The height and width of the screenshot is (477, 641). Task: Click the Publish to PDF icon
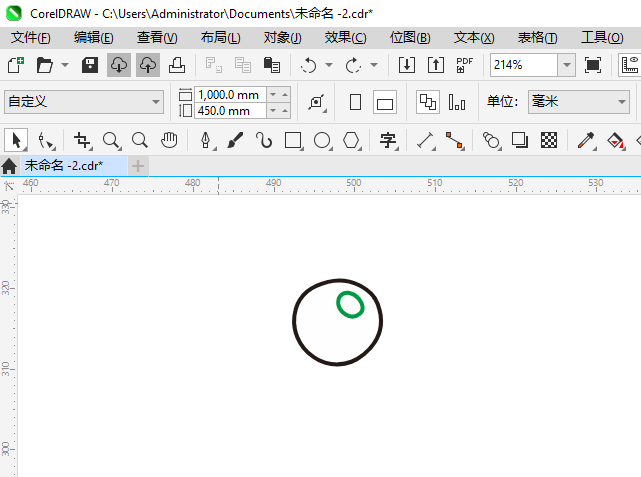(x=464, y=65)
